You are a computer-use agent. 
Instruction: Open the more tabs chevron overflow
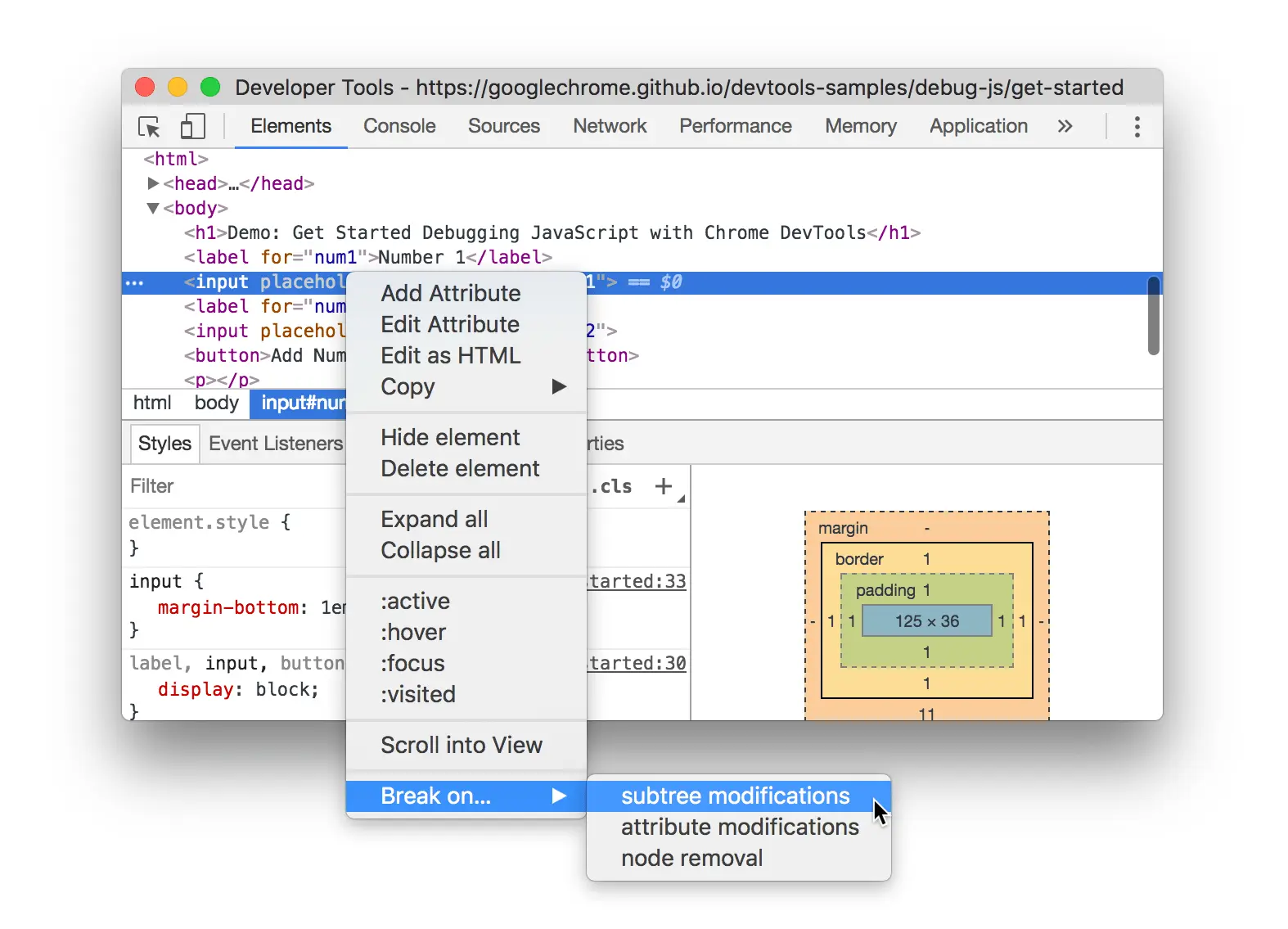coord(1065,126)
